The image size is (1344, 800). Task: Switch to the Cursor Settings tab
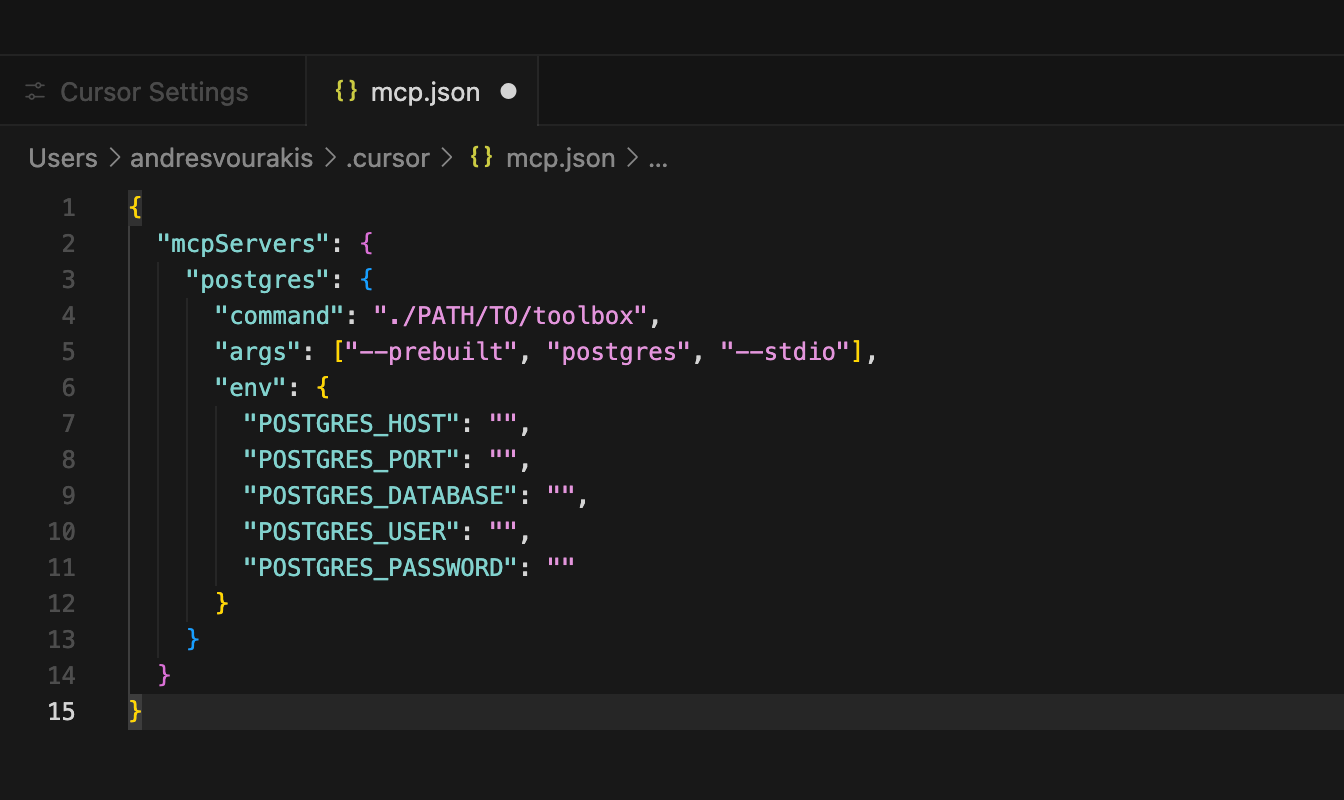[154, 91]
